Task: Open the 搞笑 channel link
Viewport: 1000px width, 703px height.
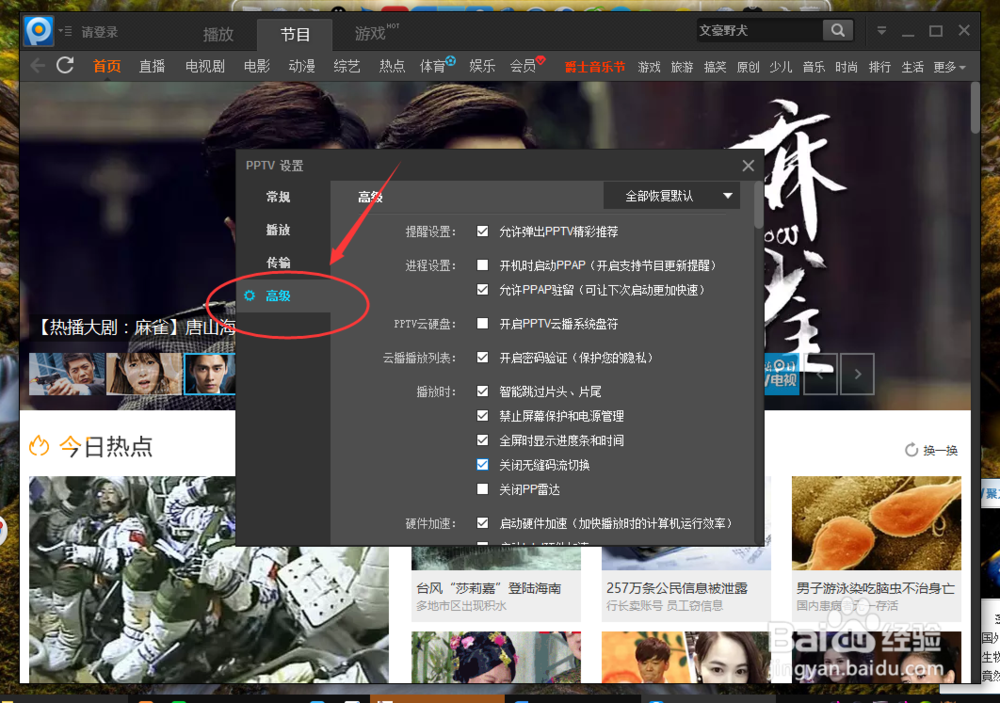Action: (x=715, y=67)
